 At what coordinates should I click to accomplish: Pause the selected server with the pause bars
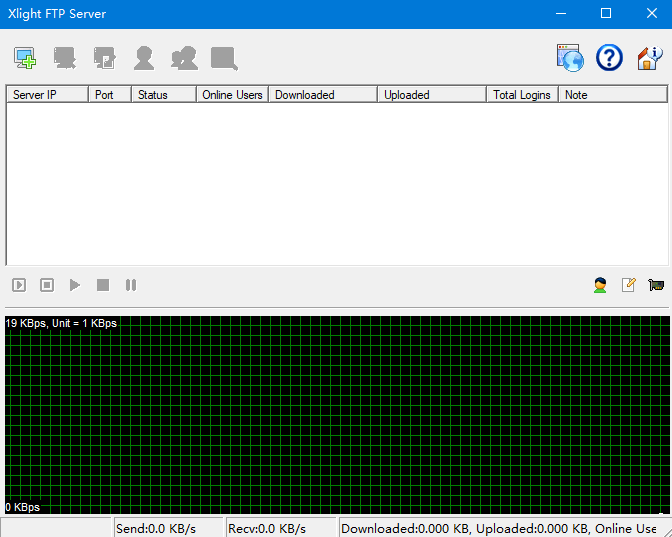pyautogui.click(x=131, y=285)
